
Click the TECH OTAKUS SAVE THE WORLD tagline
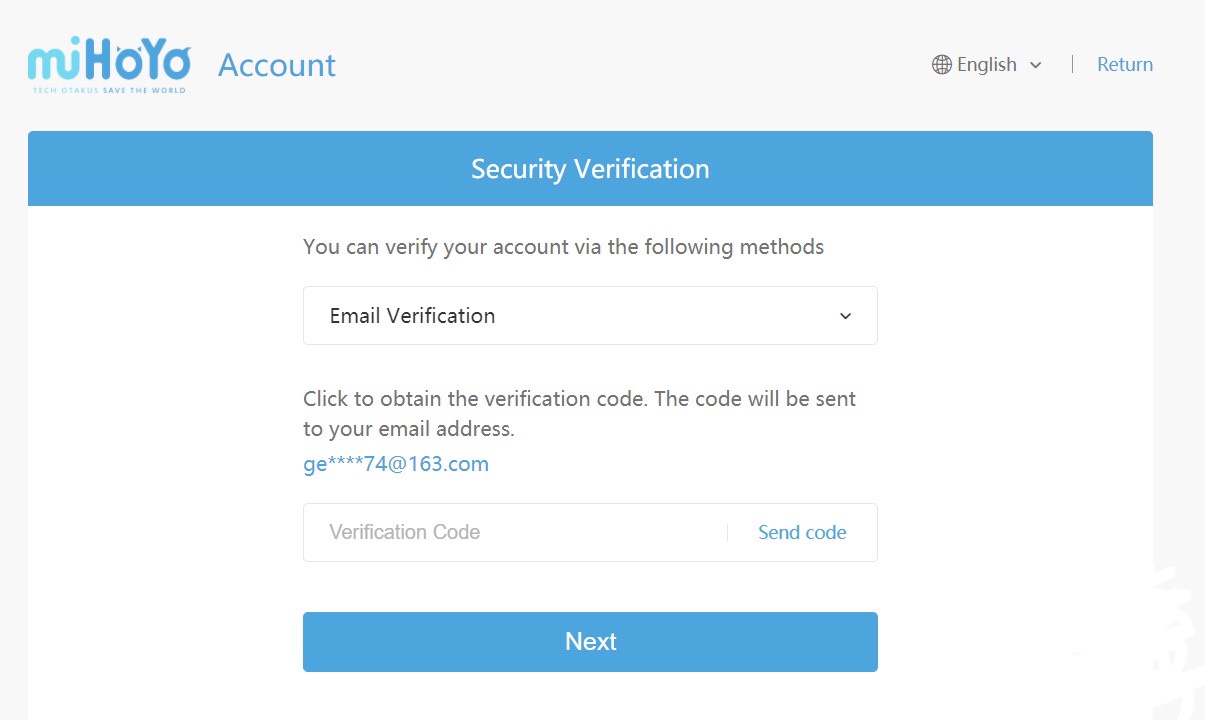[109, 89]
